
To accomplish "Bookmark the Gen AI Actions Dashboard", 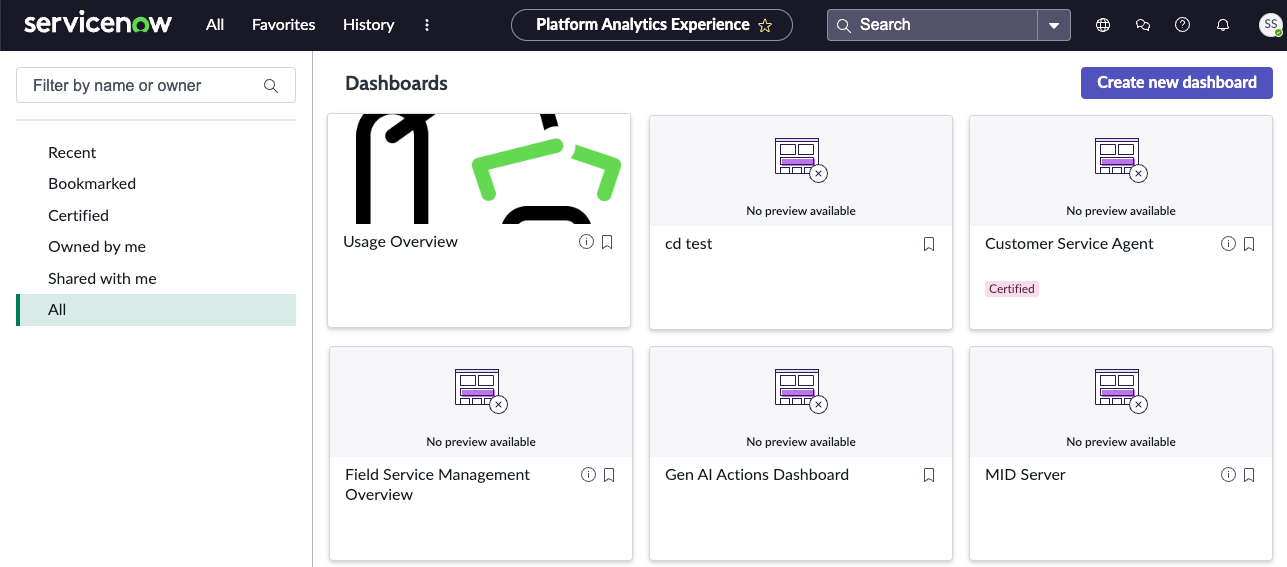I will pyautogui.click(x=929, y=475).
